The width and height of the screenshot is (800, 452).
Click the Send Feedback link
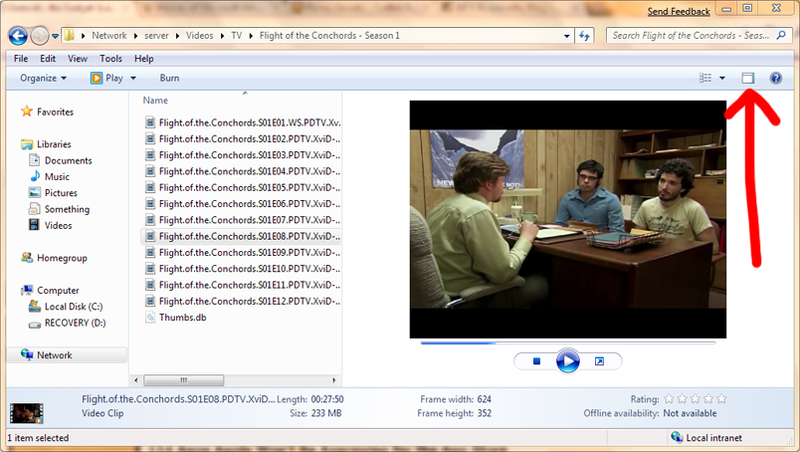(x=679, y=11)
